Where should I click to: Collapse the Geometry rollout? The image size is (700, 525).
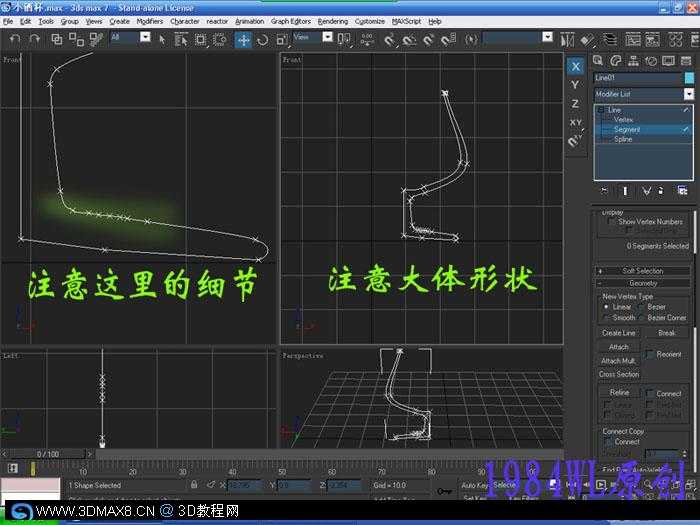[x=643, y=283]
